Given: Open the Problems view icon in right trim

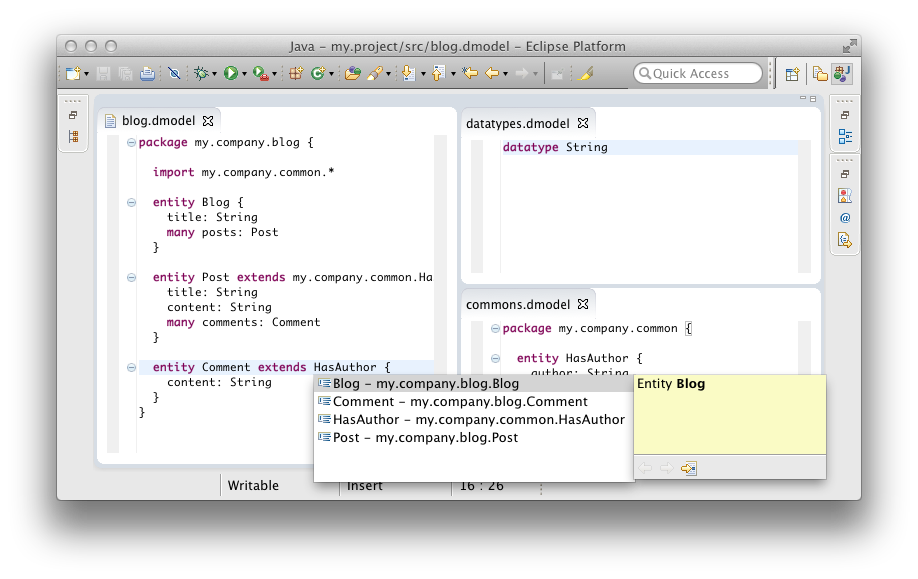Looking at the screenshot, I should pos(845,196).
